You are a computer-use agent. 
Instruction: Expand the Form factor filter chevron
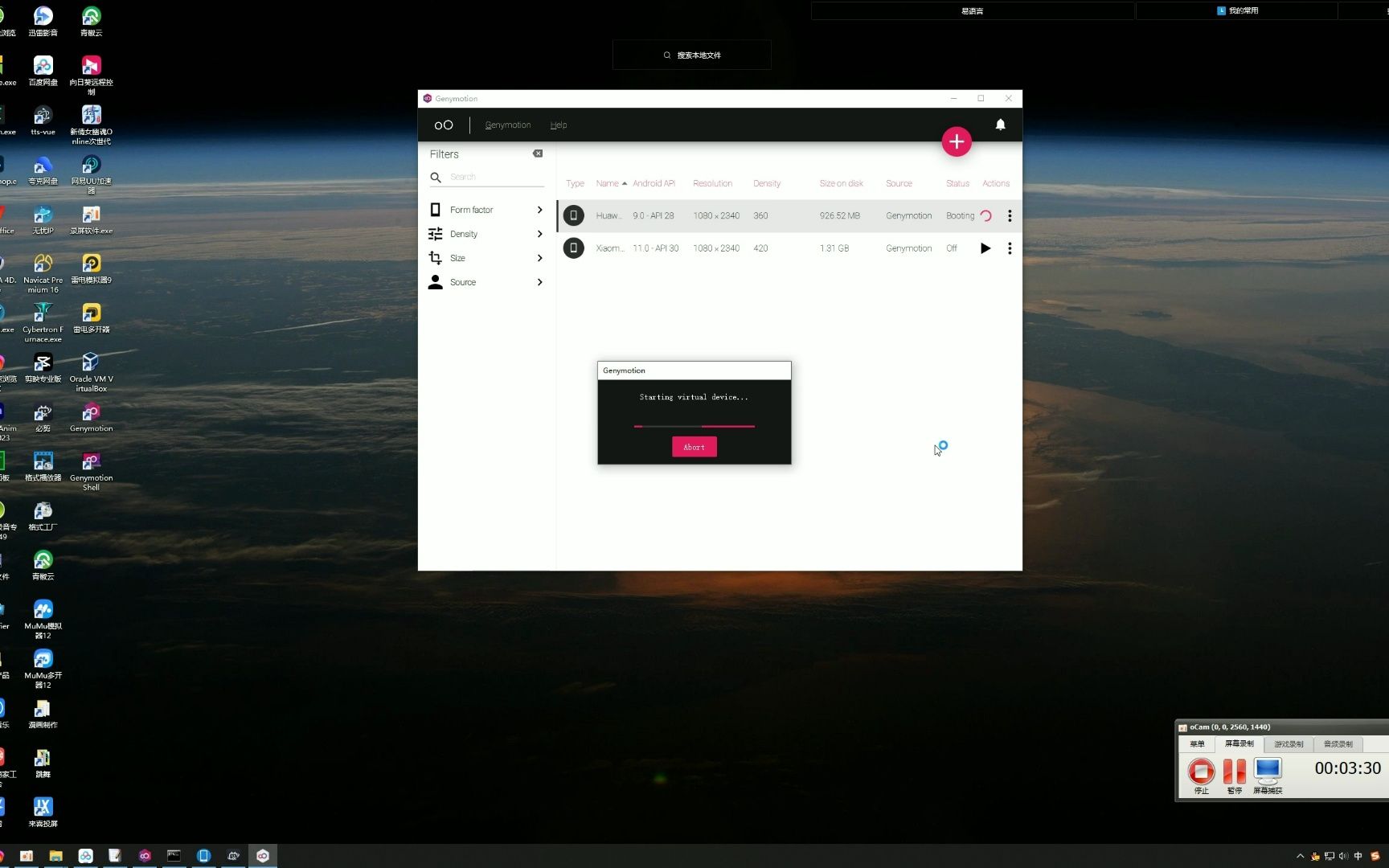(x=539, y=210)
